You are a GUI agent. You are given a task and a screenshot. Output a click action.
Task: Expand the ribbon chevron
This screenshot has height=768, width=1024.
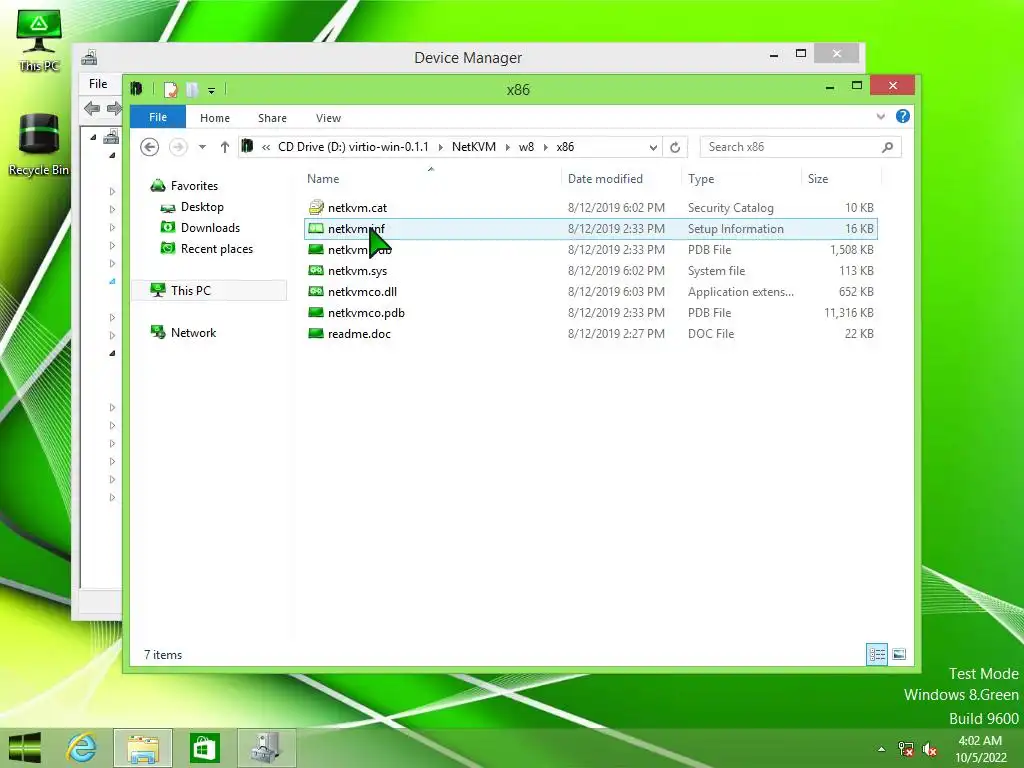[x=880, y=117]
